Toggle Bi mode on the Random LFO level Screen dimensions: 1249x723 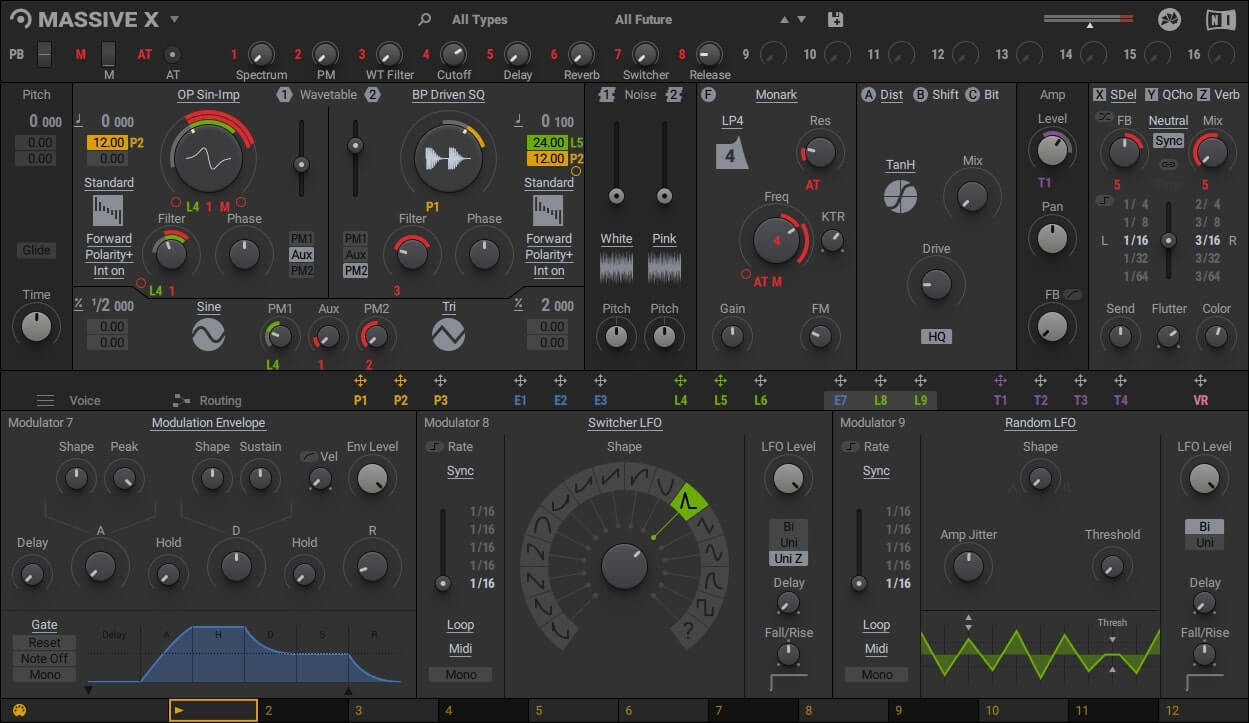coord(1204,524)
